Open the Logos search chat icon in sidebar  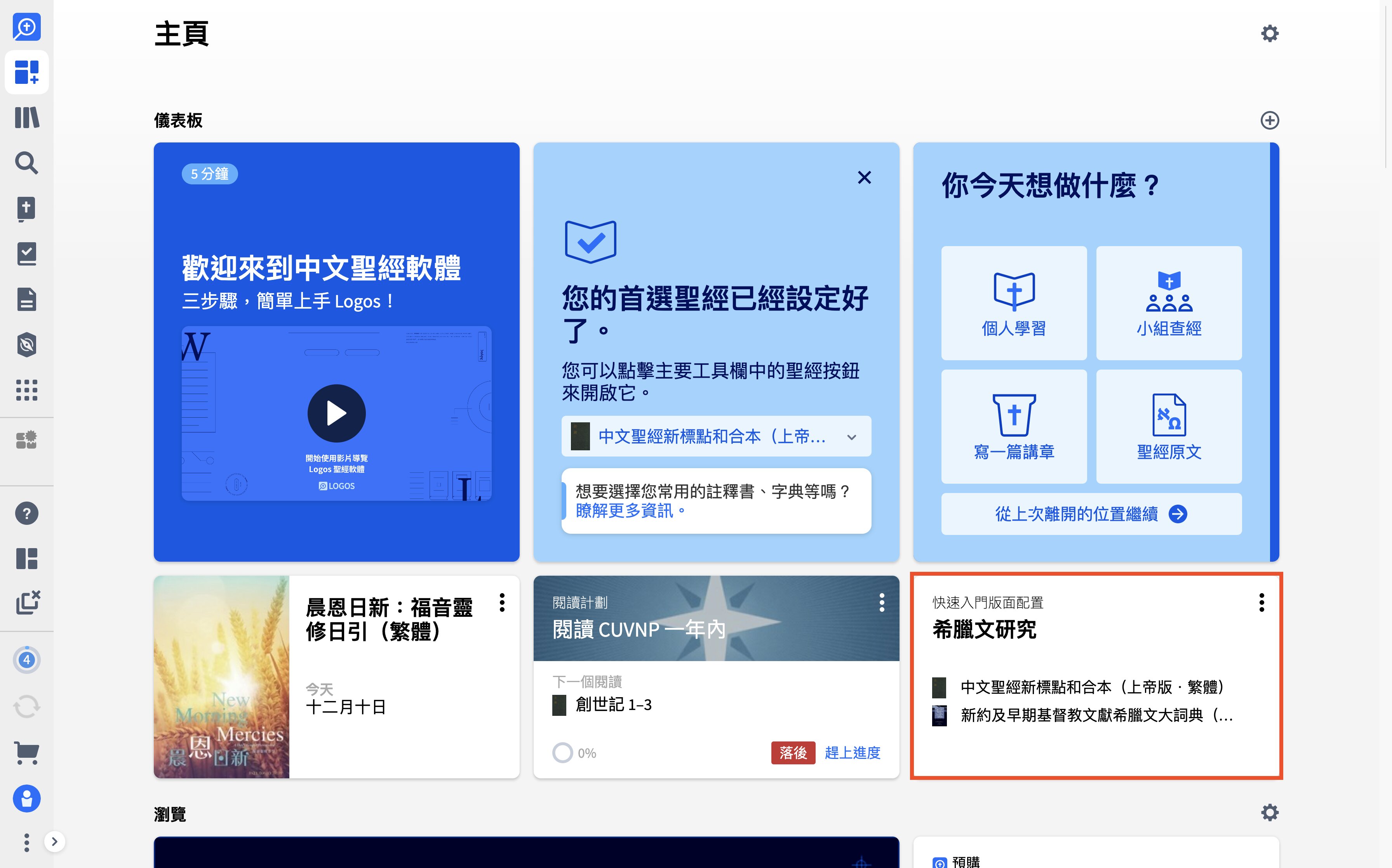[26, 27]
